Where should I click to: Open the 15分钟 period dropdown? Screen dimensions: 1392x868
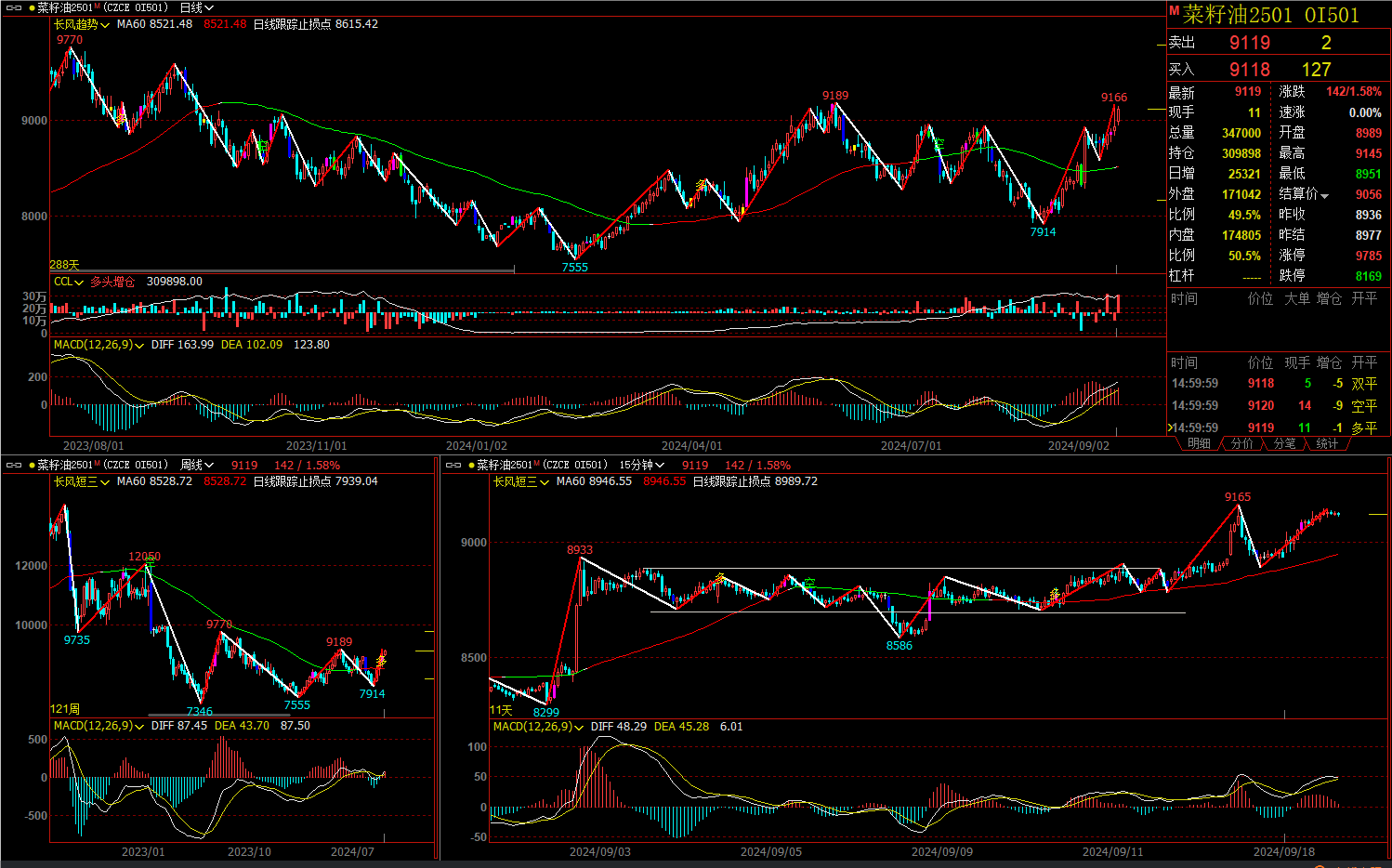pos(642,465)
